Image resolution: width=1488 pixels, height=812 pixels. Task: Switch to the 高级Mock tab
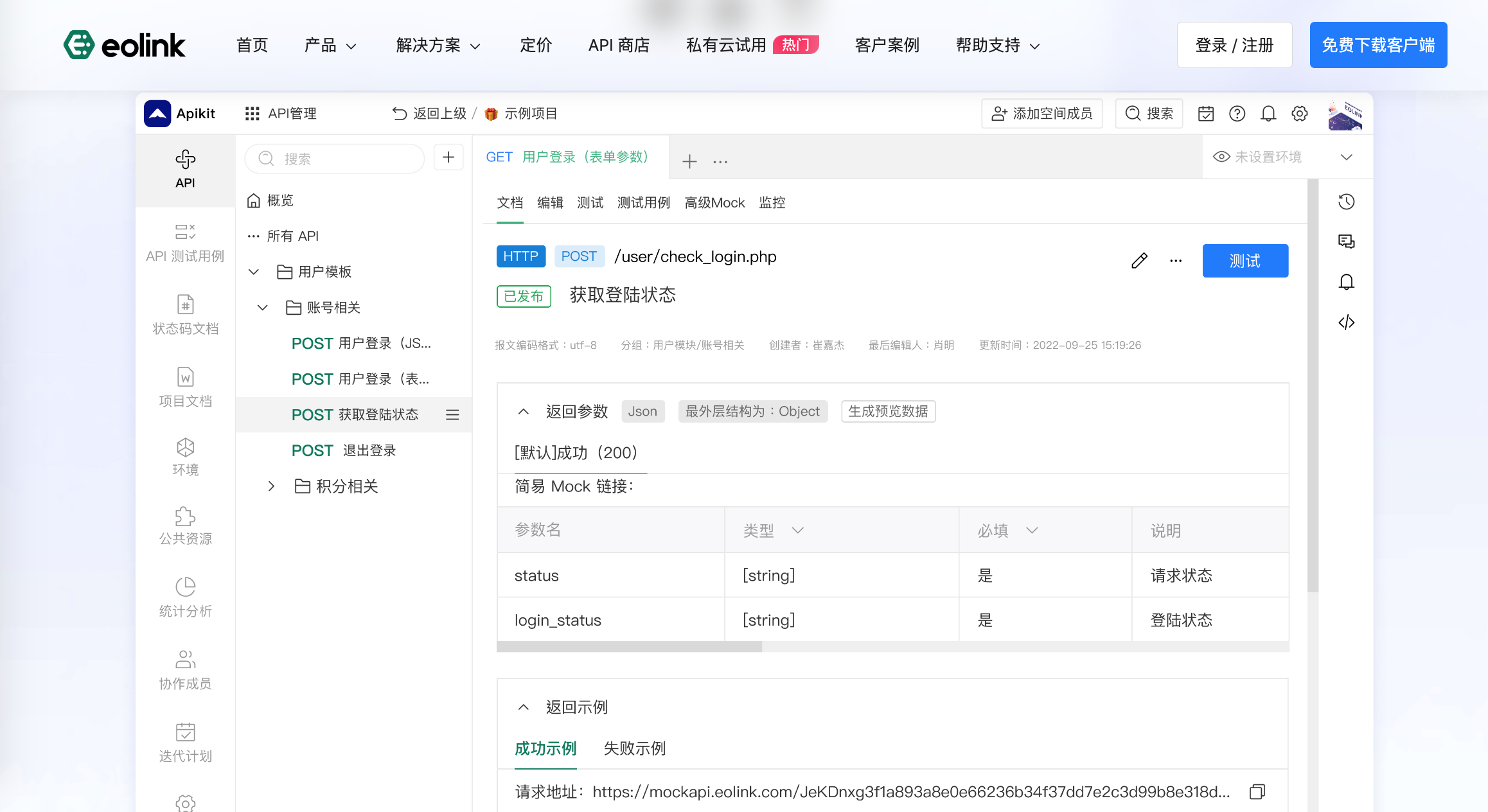(x=714, y=203)
